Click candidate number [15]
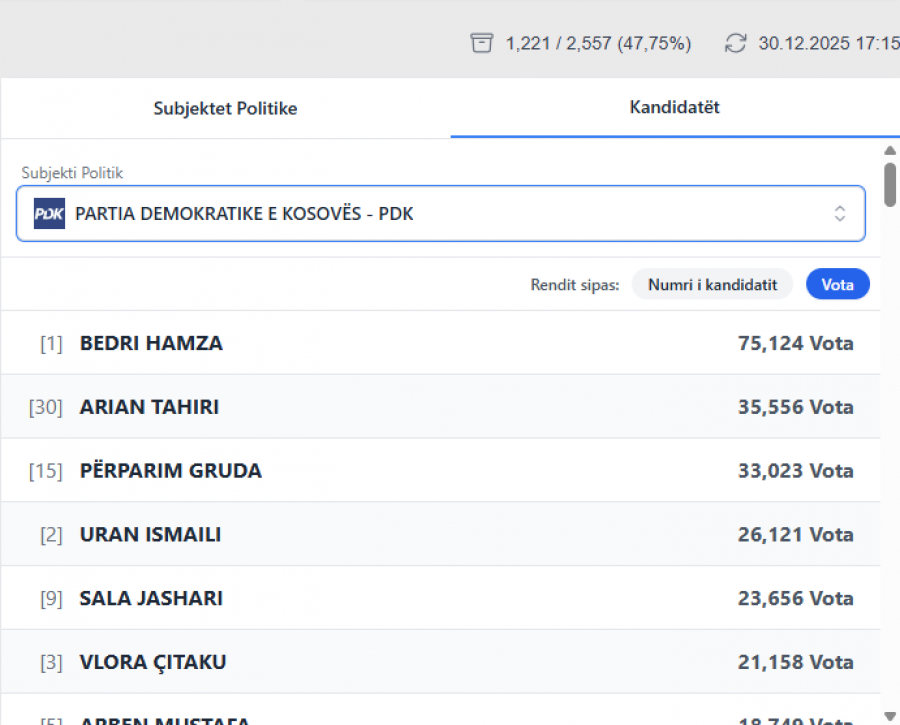900x725 pixels. [45, 471]
